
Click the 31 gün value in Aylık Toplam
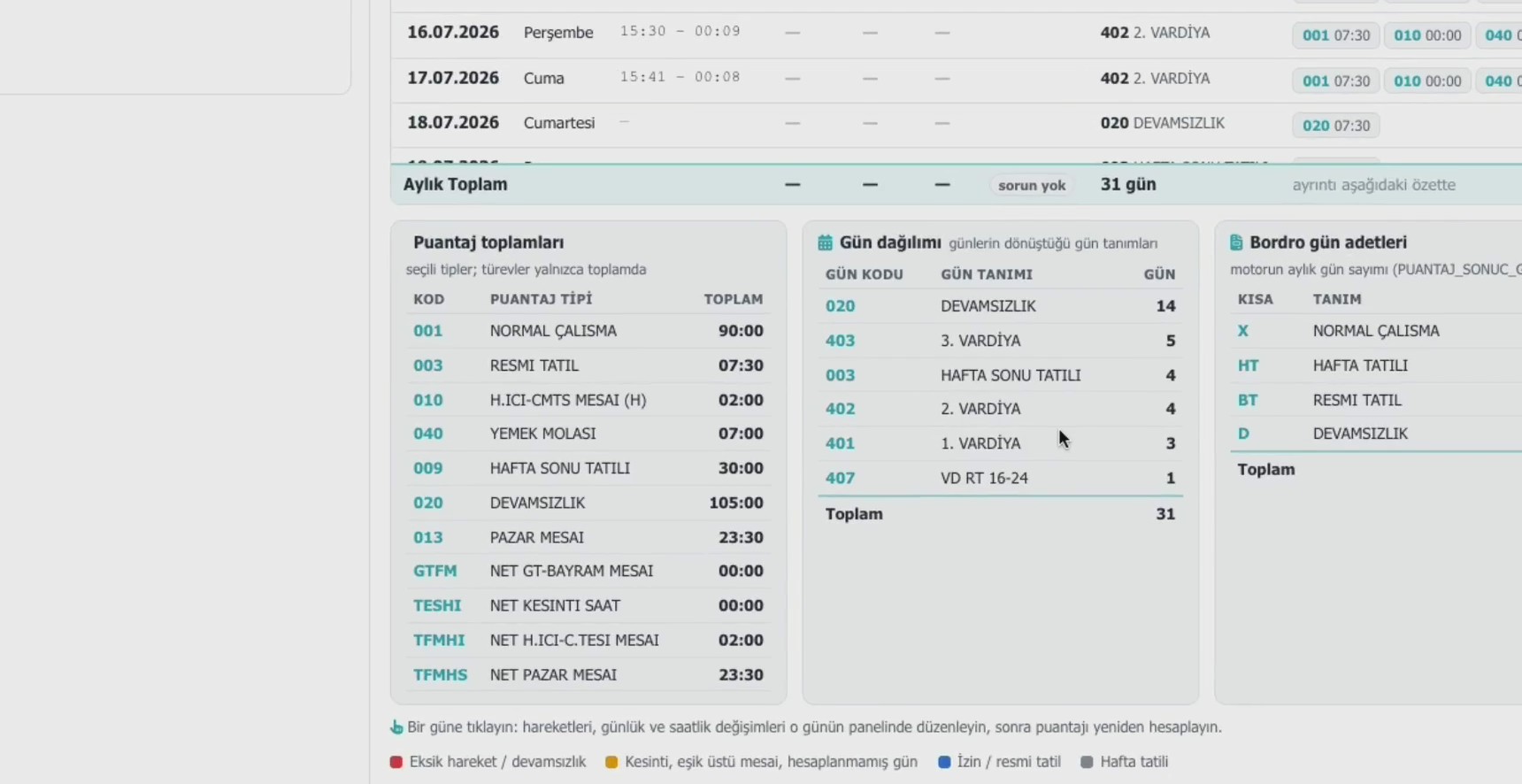(x=1128, y=185)
